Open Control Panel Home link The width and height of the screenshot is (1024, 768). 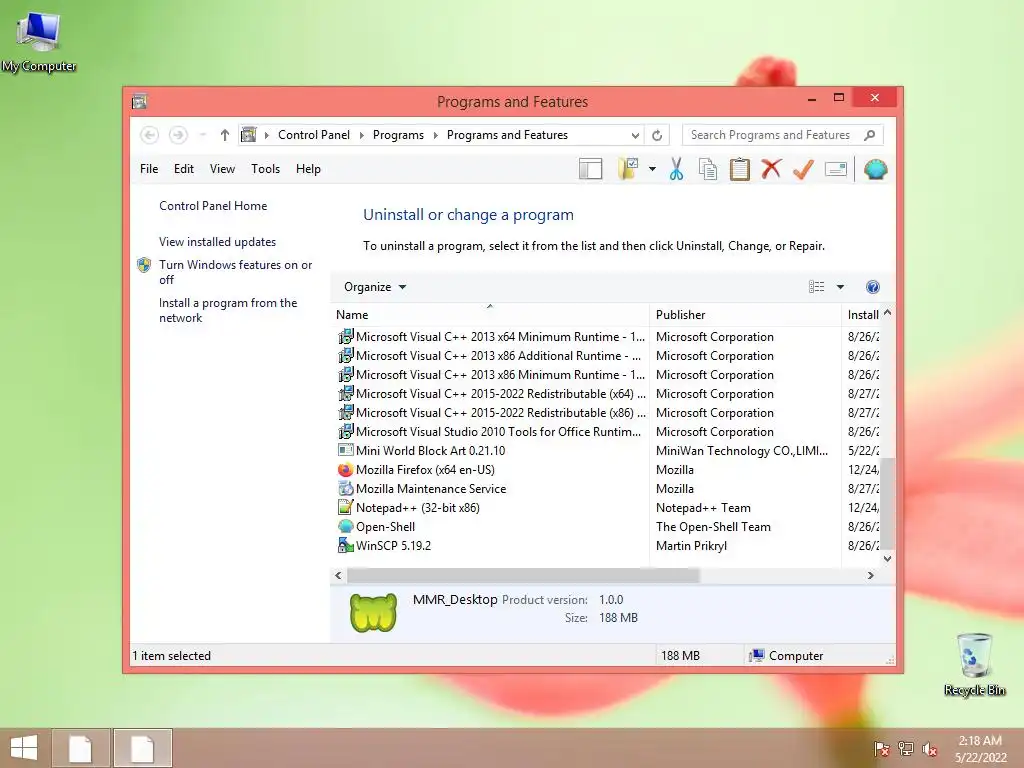pos(213,206)
